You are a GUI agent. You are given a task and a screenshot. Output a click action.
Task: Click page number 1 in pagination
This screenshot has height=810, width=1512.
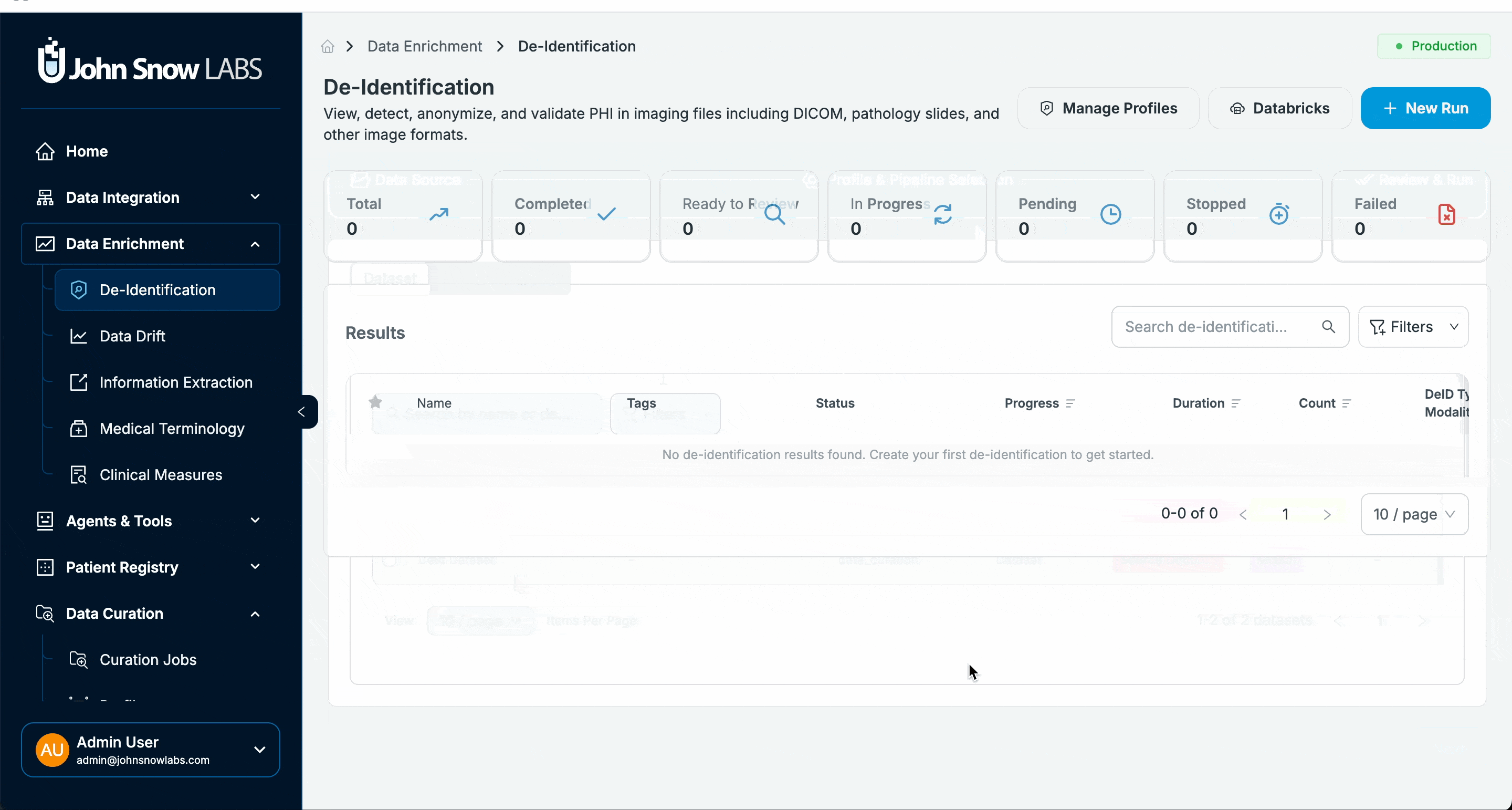click(x=1285, y=515)
